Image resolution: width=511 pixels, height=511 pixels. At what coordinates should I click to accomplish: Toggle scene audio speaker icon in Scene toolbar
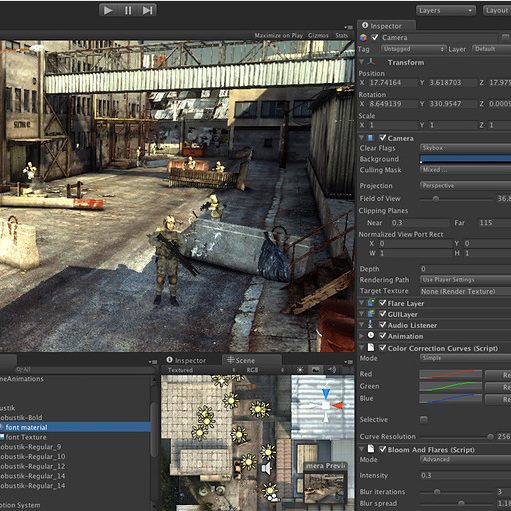coord(332,370)
